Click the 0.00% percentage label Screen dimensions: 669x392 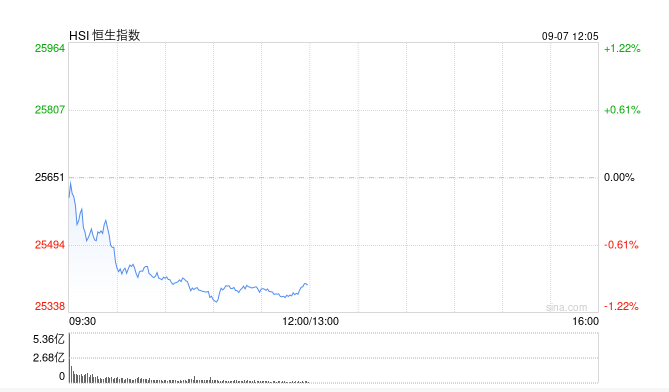pyautogui.click(x=619, y=177)
